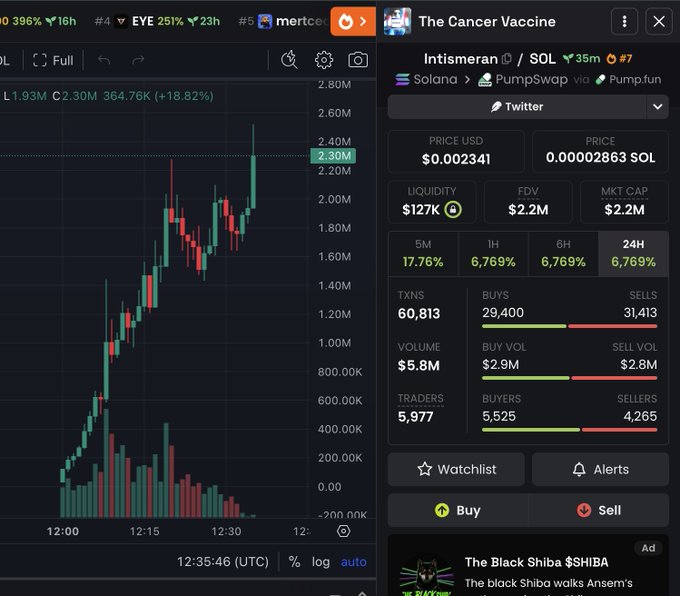
Task: Open the Solana chain link
Action: [x=426, y=79]
